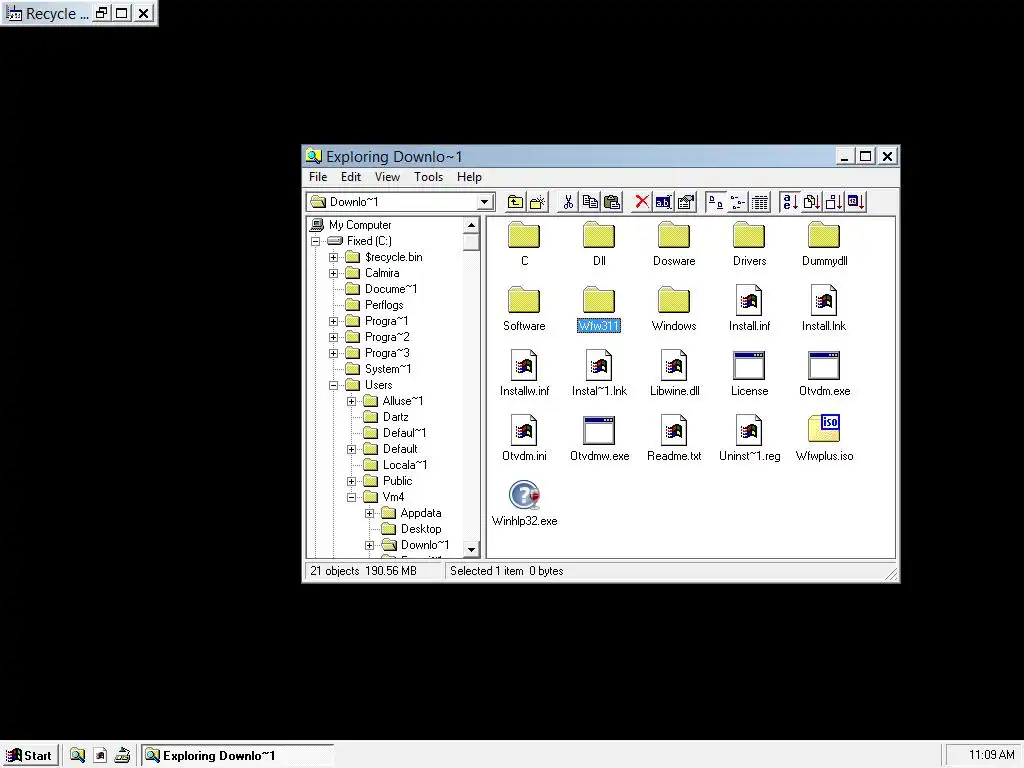The image size is (1024, 768).
Task: Cut the selected item with scissors icon
Action: [568, 202]
